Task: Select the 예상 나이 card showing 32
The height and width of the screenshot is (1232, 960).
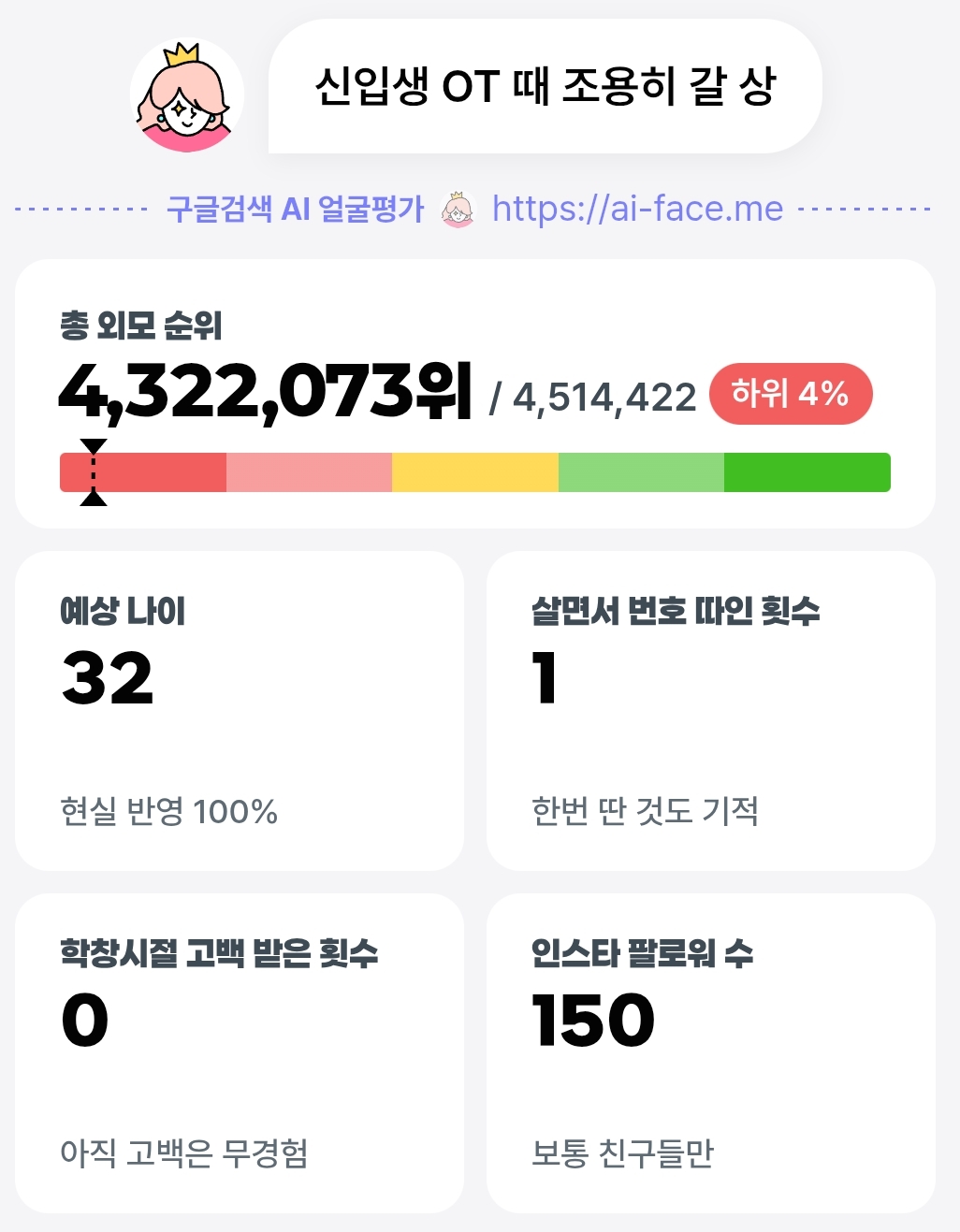Action: coord(240,711)
